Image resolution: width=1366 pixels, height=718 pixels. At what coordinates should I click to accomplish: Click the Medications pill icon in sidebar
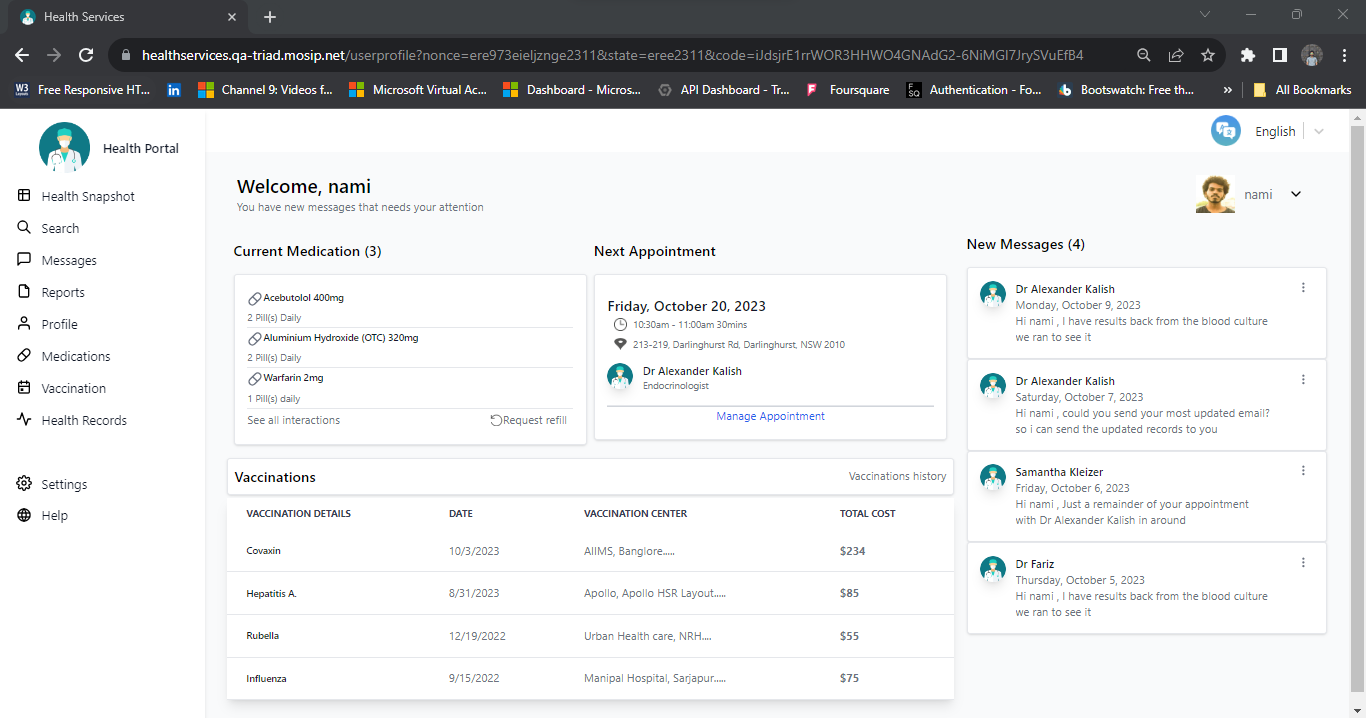24,356
